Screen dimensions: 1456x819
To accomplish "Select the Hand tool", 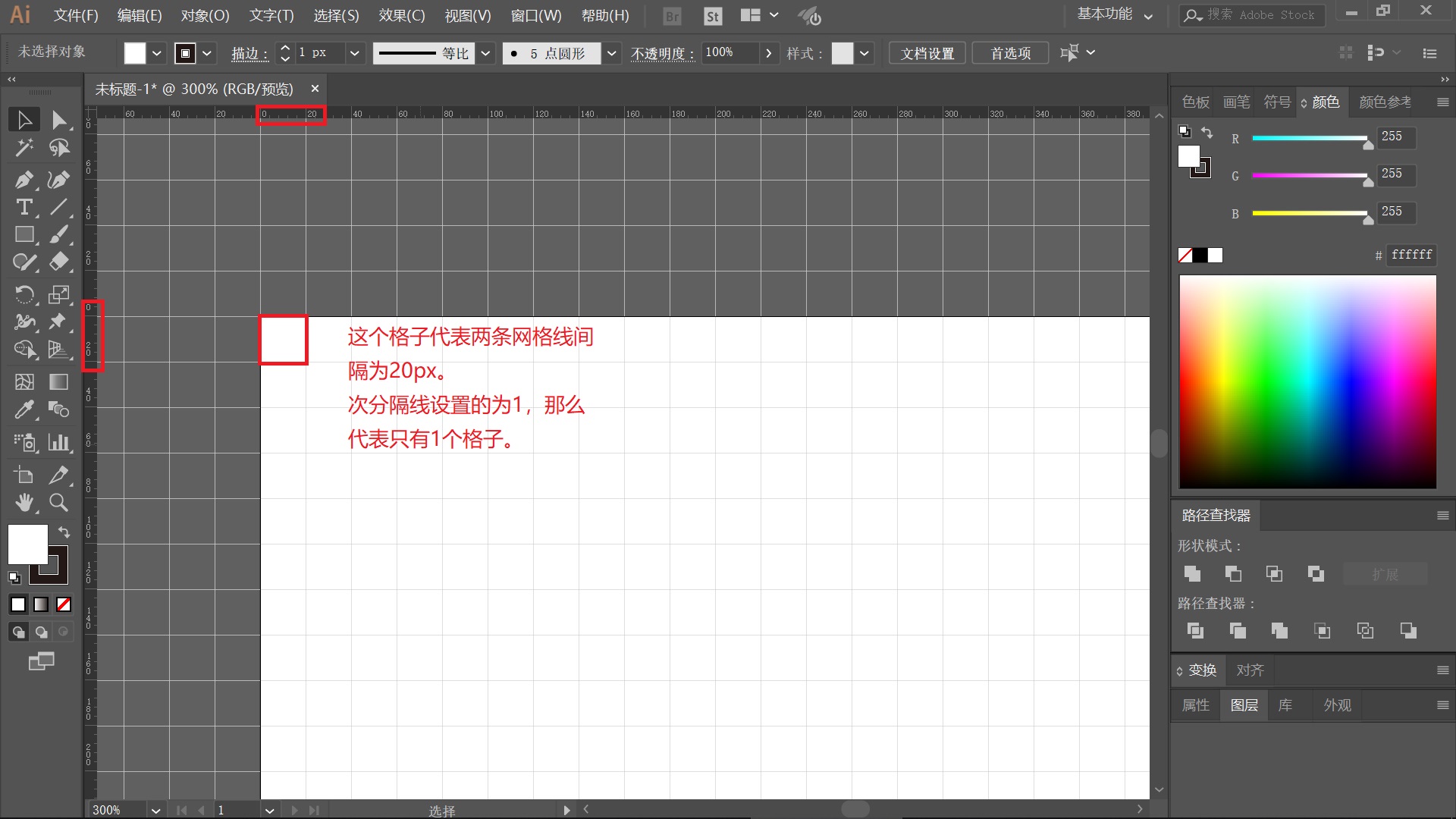I will click(x=24, y=502).
